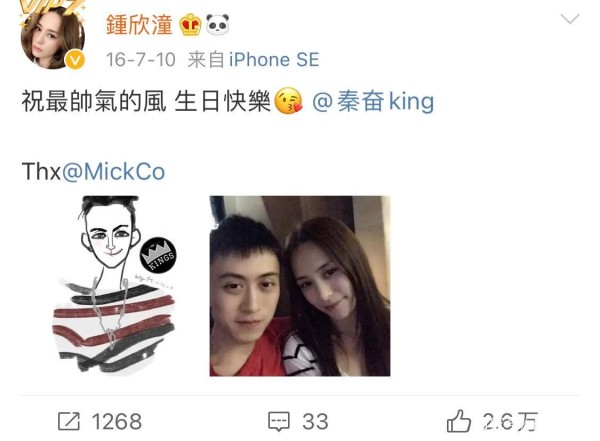Click the panda badge icon

[218, 25]
